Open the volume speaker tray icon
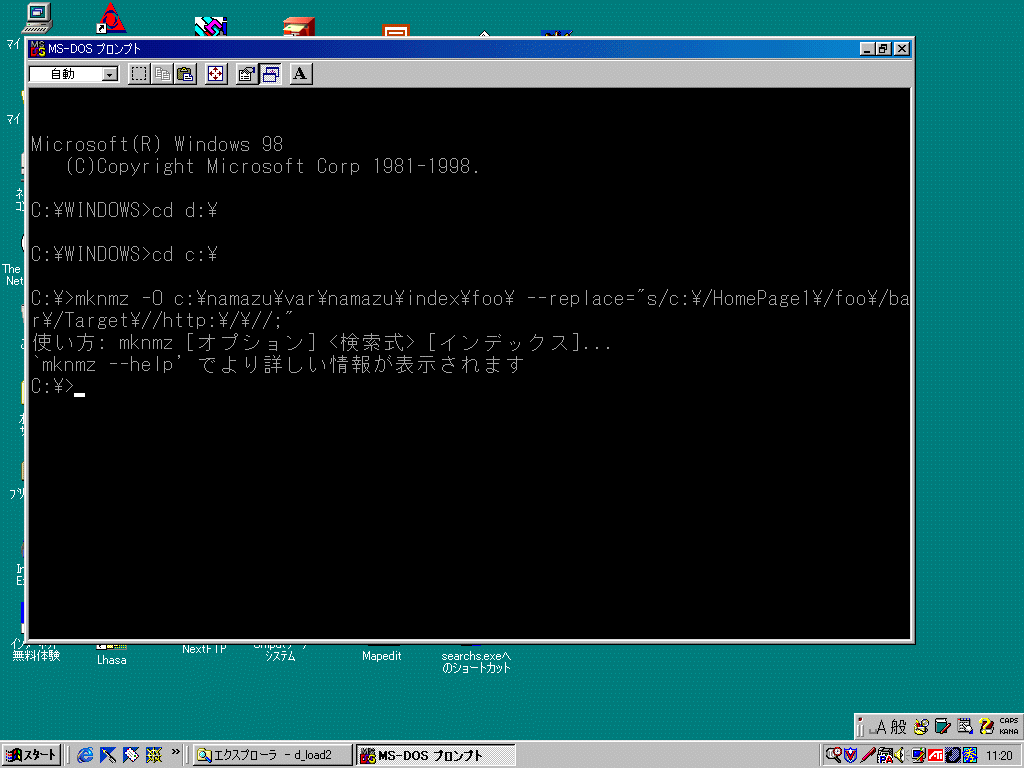Viewport: 1024px width, 768px height. (900, 755)
